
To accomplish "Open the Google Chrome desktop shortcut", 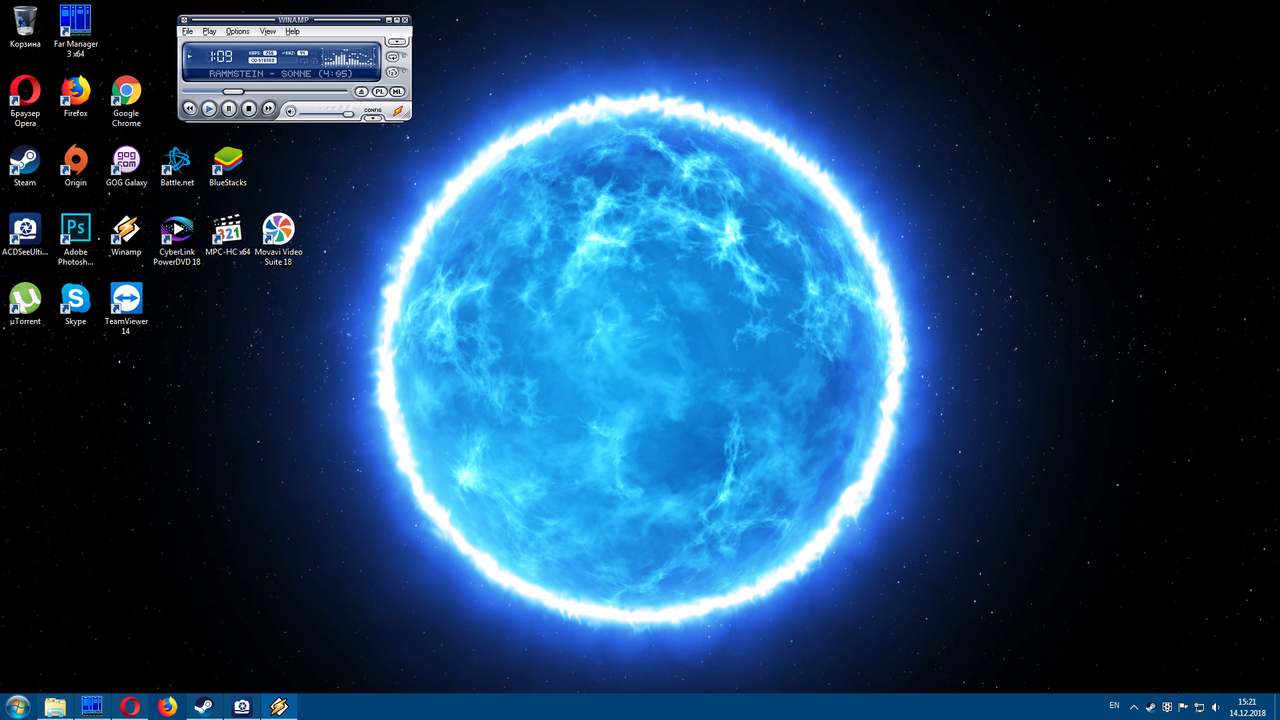I will click(126, 101).
